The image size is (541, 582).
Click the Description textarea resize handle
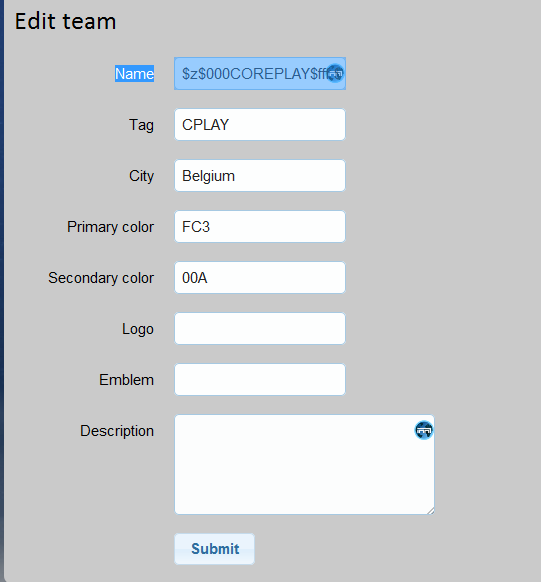pos(431,511)
